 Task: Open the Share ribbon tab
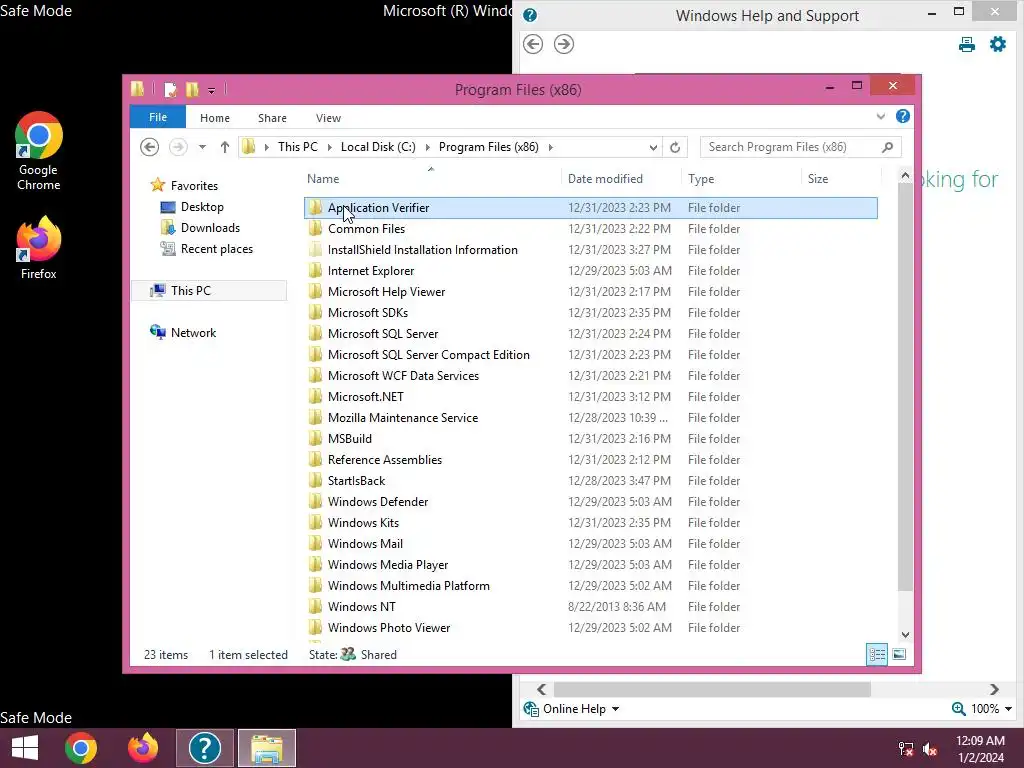click(x=272, y=118)
